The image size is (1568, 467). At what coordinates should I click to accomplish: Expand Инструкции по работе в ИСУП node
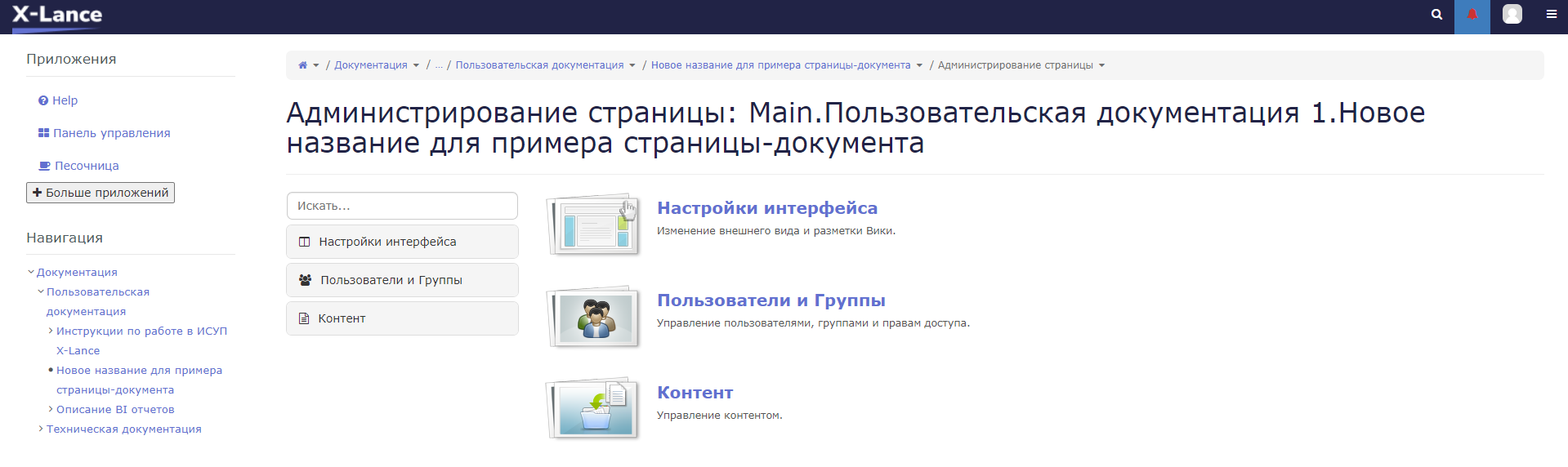[x=51, y=331]
